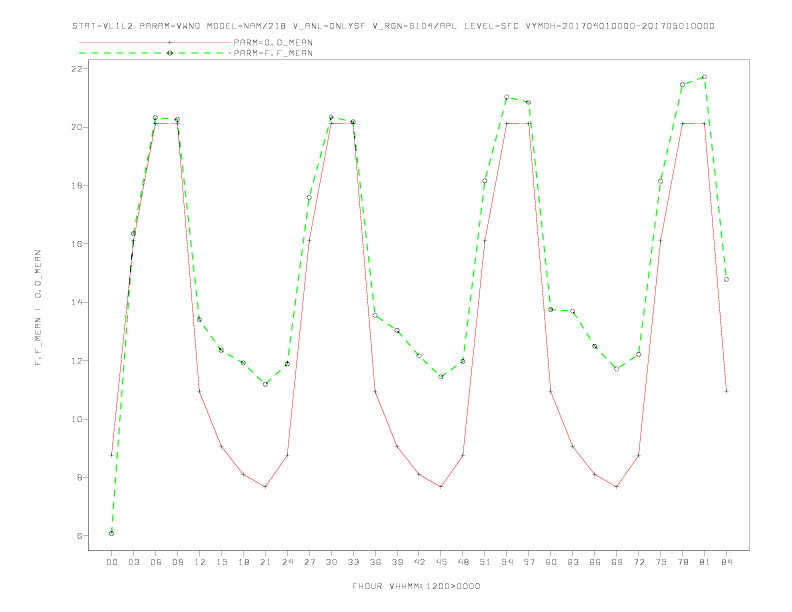
Task: Click x-axis tick label 84
Action: [x=726, y=562]
